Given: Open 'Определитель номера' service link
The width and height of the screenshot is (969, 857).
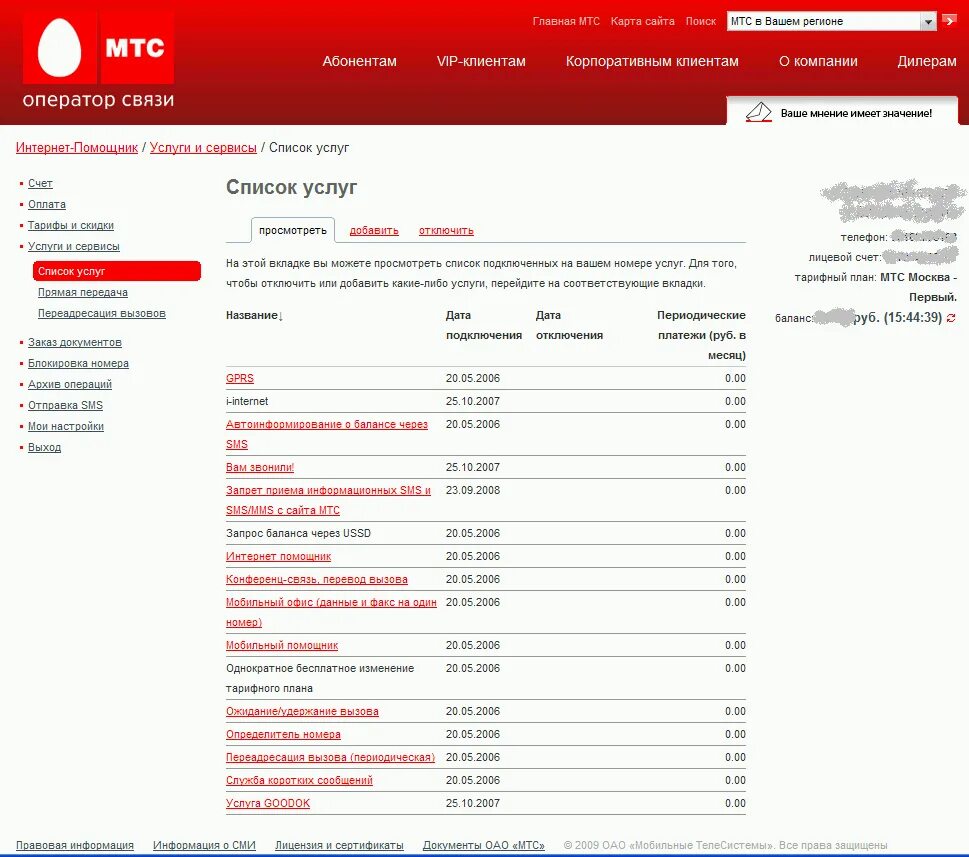Looking at the screenshot, I should 284,734.
